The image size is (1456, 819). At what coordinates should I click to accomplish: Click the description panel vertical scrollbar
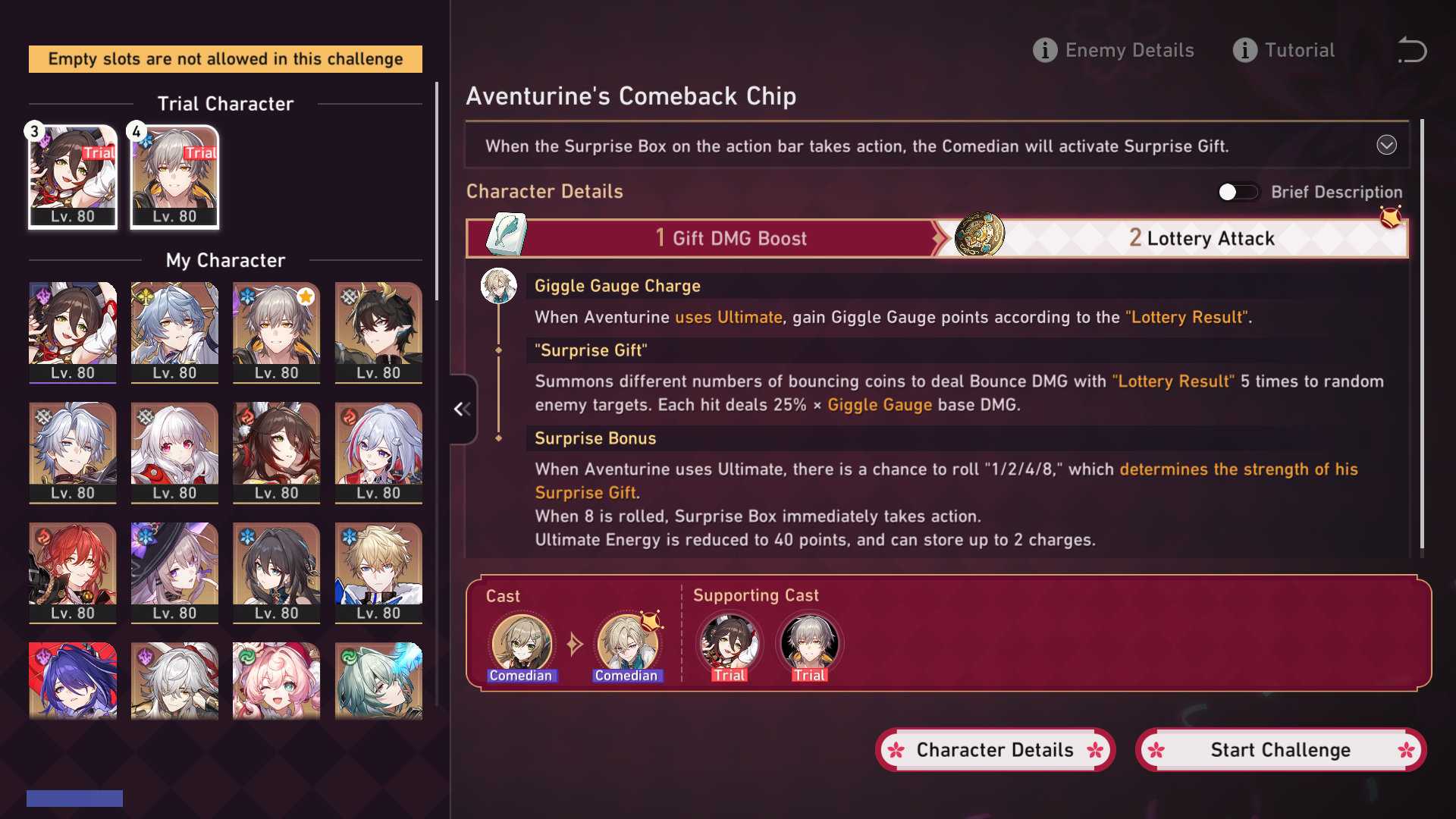[x=1422, y=334]
